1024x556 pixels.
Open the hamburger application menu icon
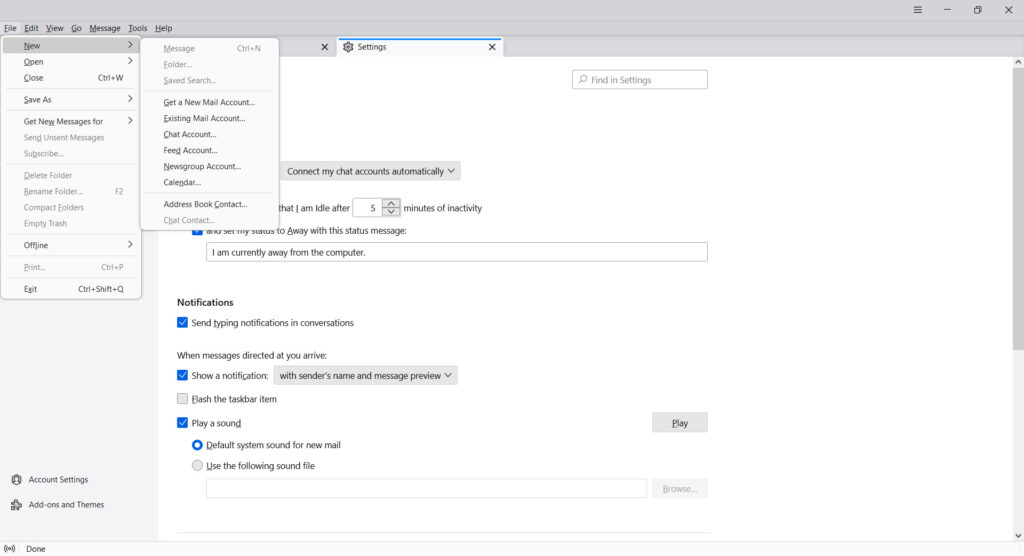tap(918, 10)
